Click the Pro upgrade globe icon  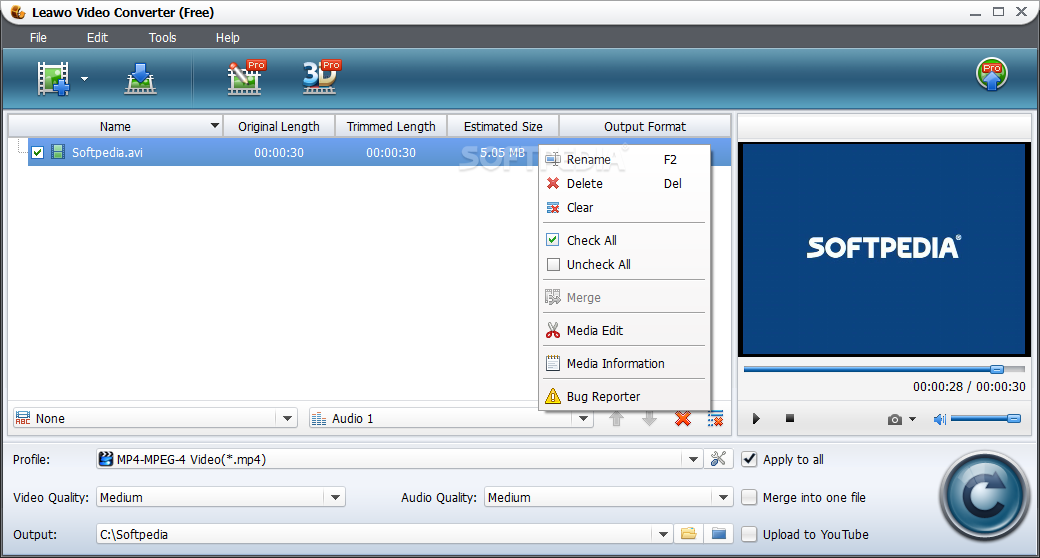click(x=992, y=74)
